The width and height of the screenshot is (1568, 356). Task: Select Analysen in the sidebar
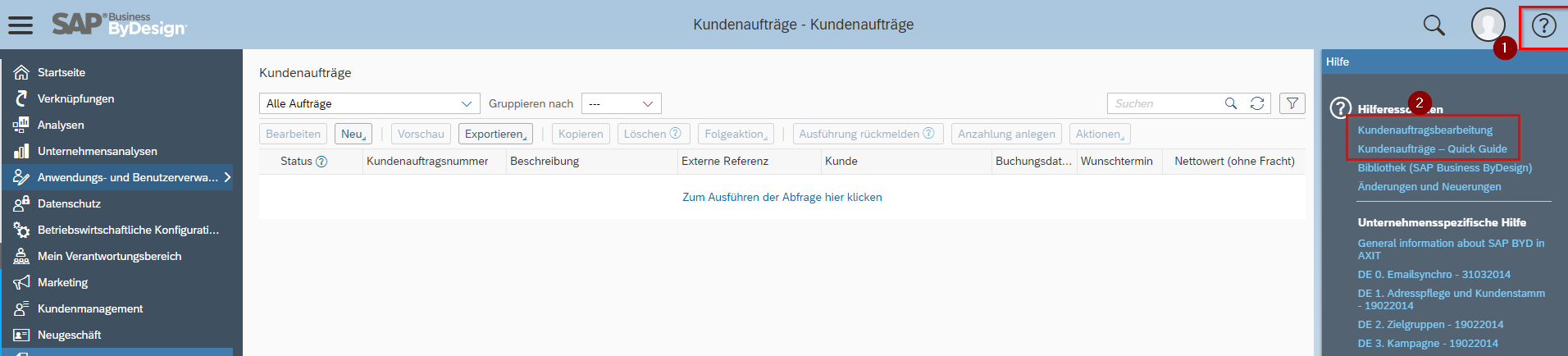point(61,125)
